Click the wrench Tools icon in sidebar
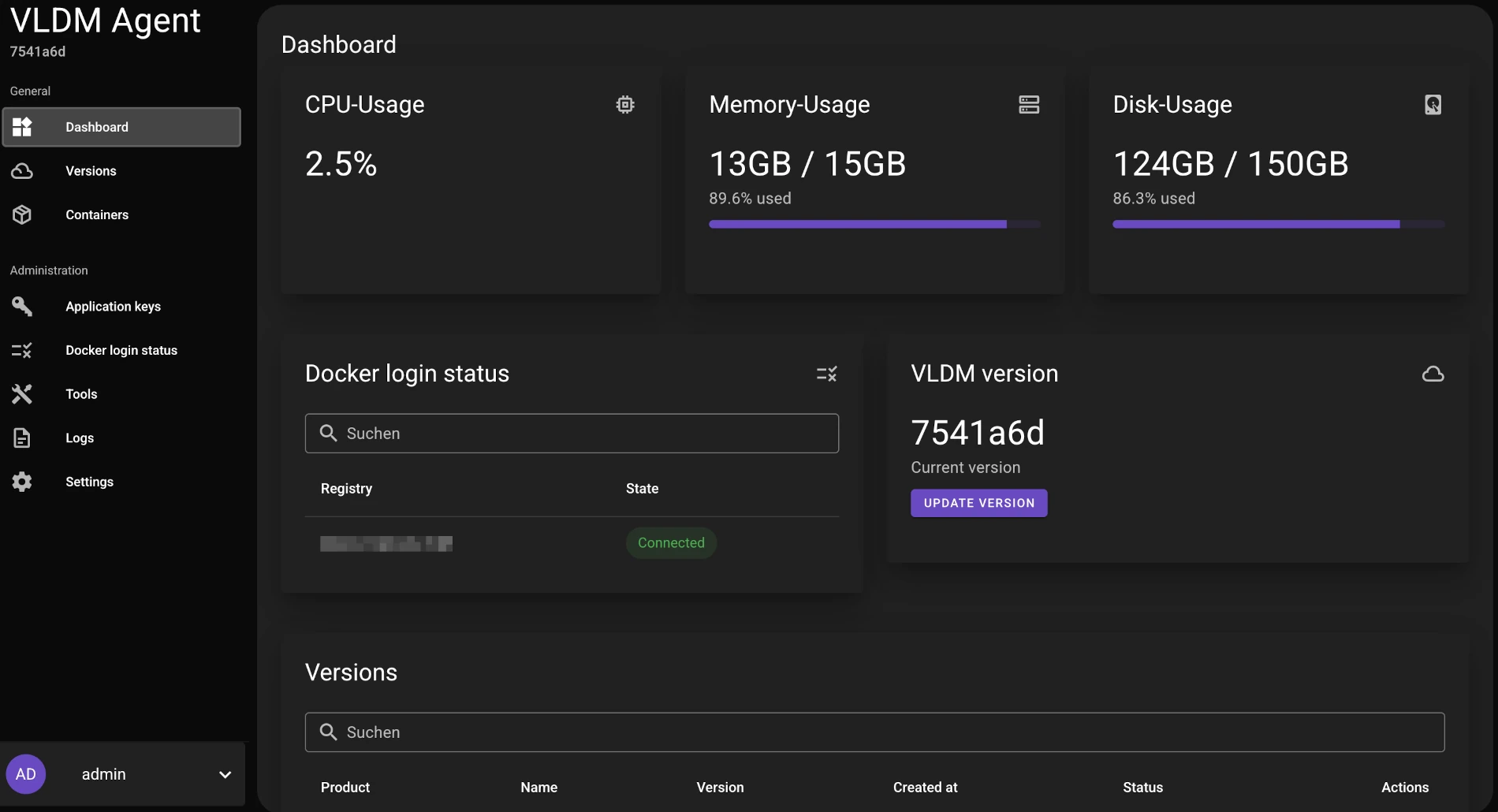Viewport: 1498px width, 812px height. [x=22, y=394]
